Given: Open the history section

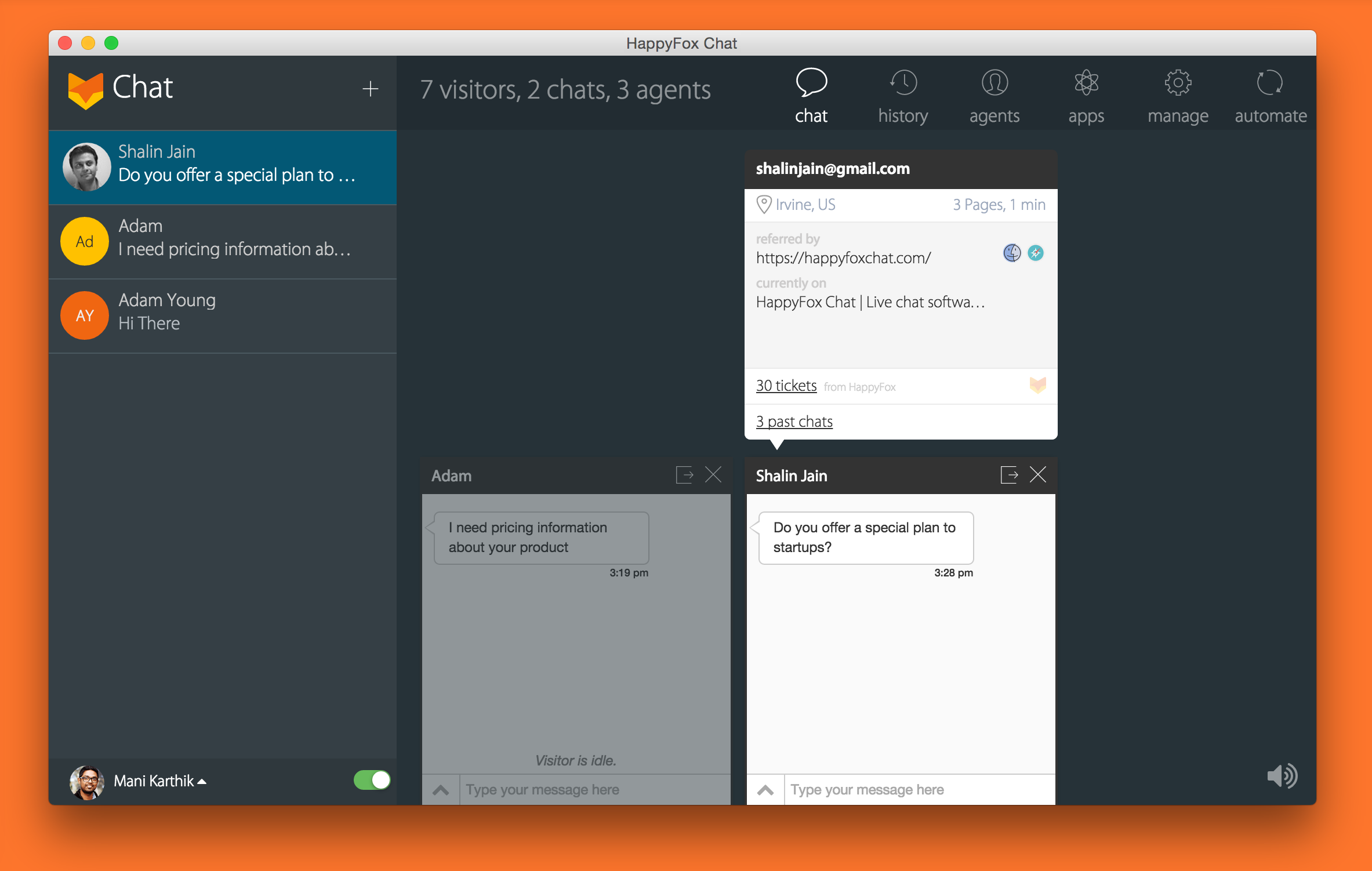Looking at the screenshot, I should click(903, 96).
